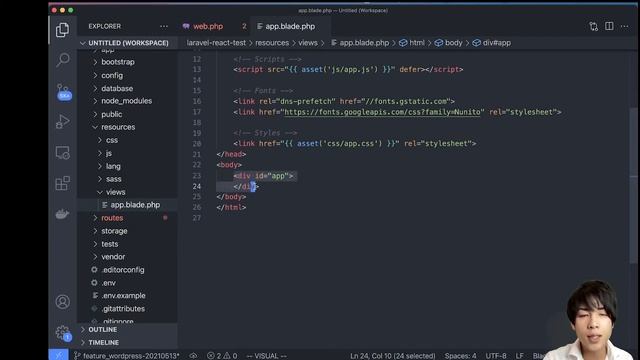This screenshot has width=640, height=360.
Task: Click the feature_wordpress-20210513 branch indicator
Action: coord(127,356)
